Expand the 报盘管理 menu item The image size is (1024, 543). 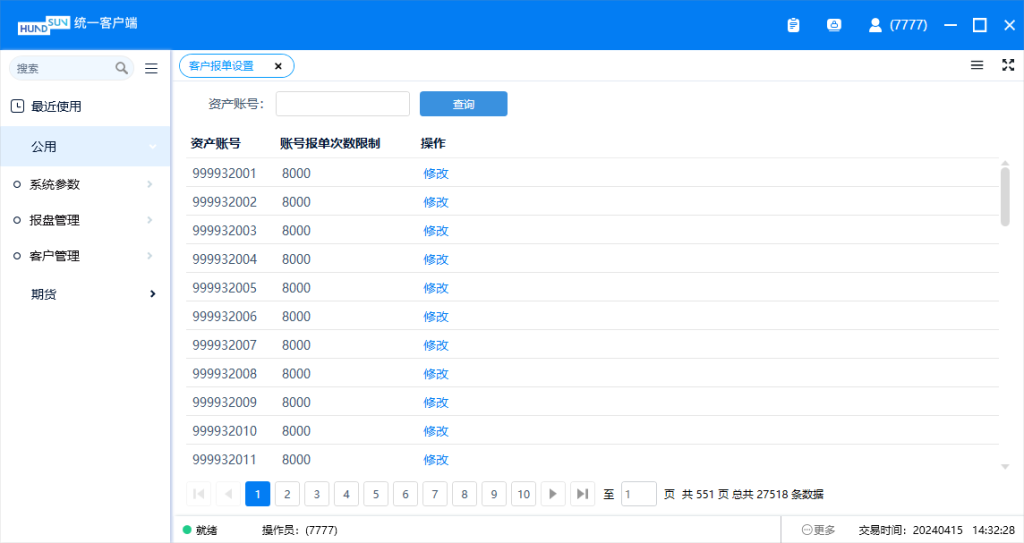point(55,220)
